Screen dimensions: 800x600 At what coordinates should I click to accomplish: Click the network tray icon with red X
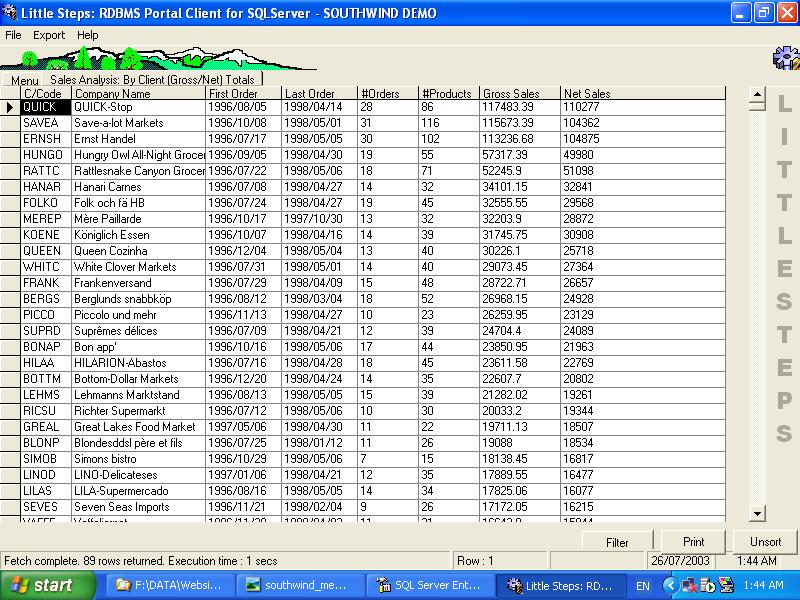(x=689, y=585)
